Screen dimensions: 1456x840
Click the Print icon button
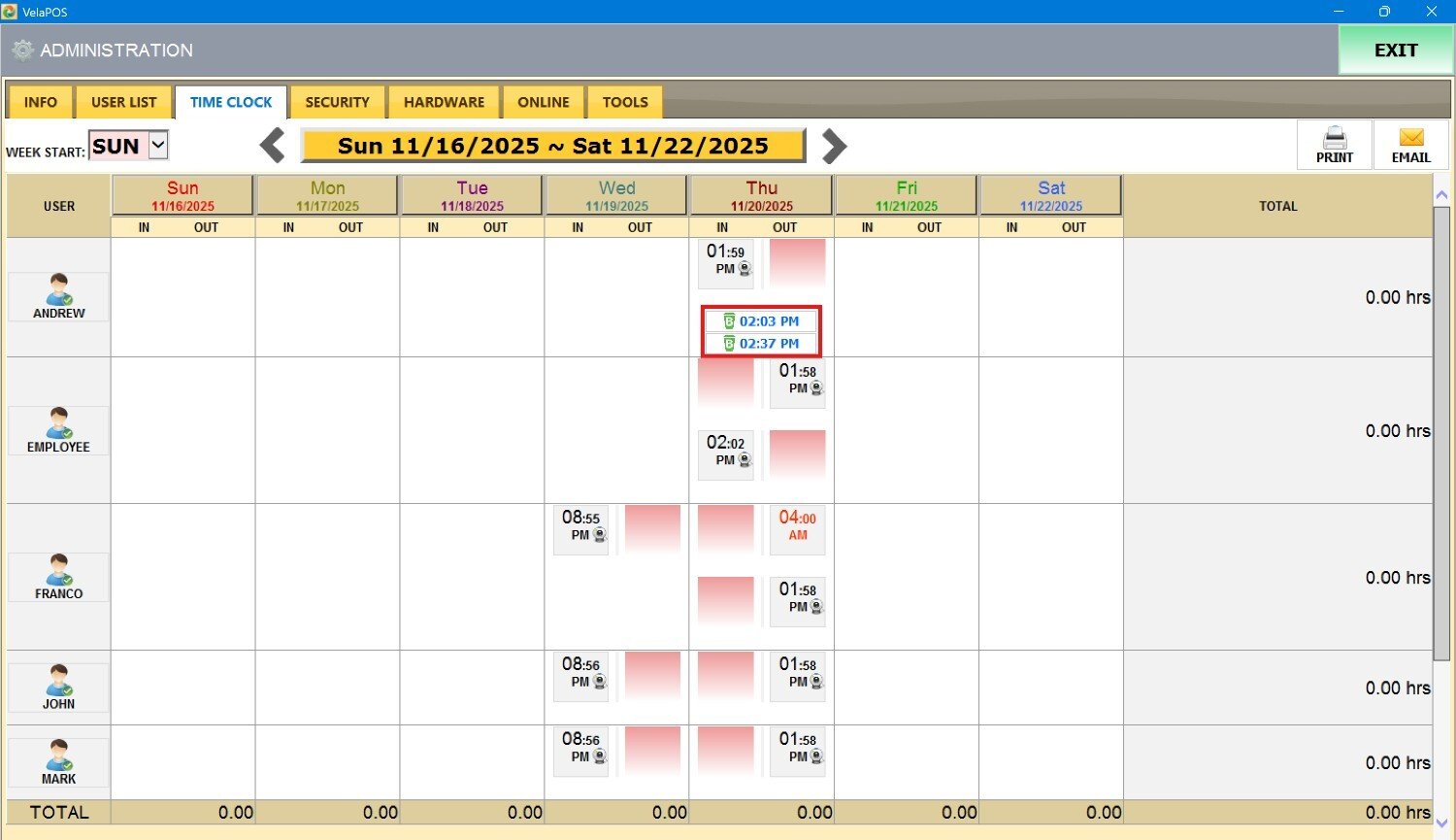(x=1334, y=145)
